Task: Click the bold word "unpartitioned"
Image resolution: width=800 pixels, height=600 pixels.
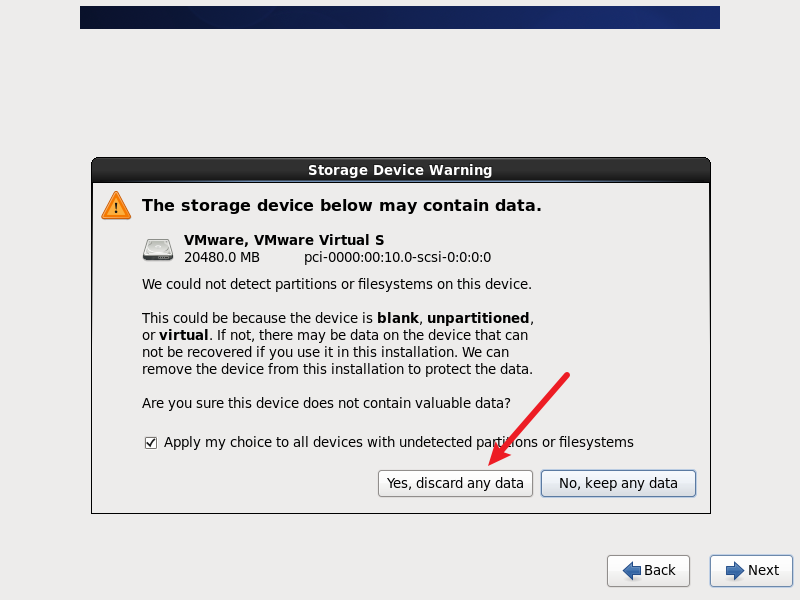Action: 478,318
